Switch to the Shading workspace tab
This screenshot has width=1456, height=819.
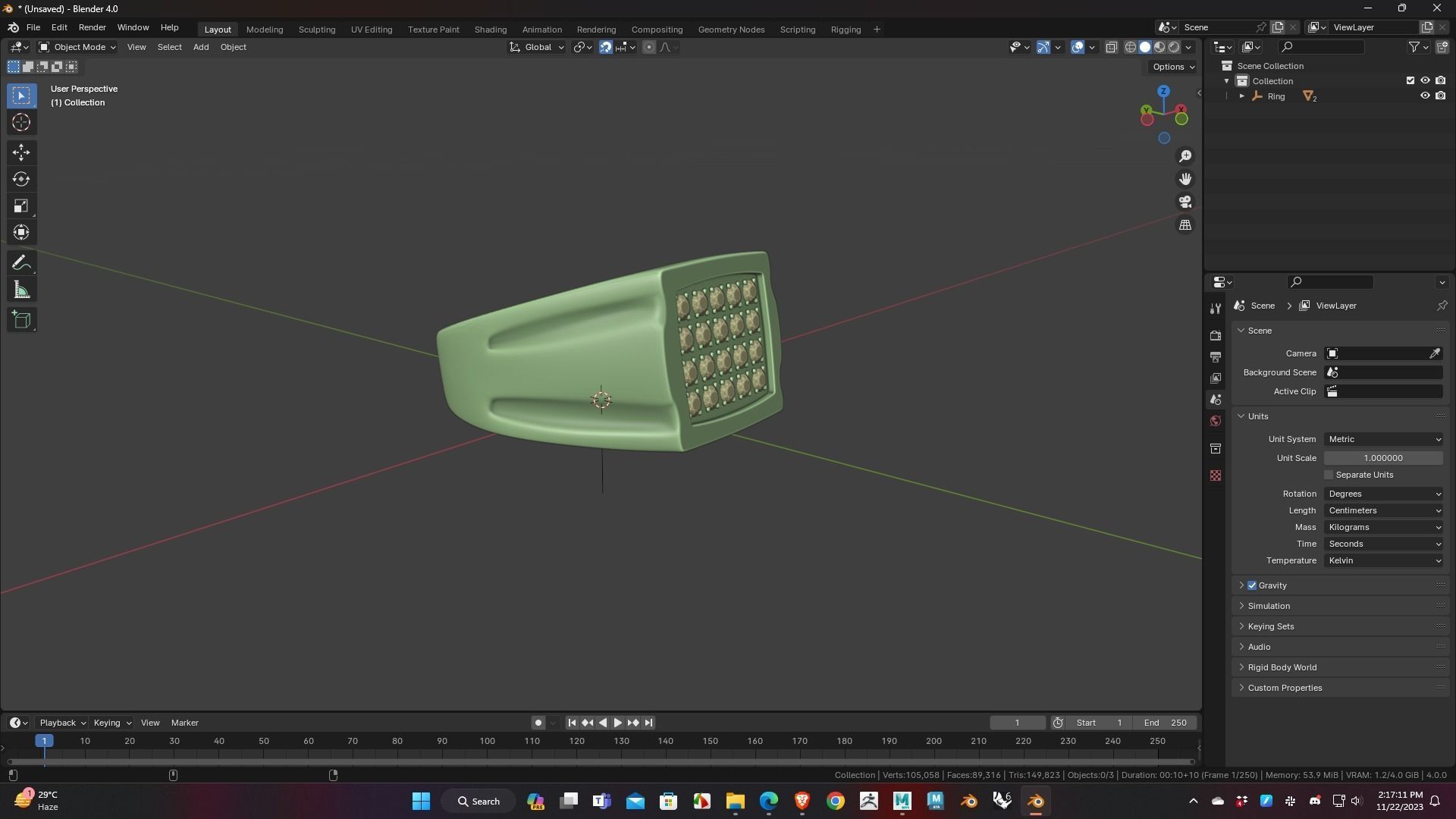pyautogui.click(x=491, y=30)
